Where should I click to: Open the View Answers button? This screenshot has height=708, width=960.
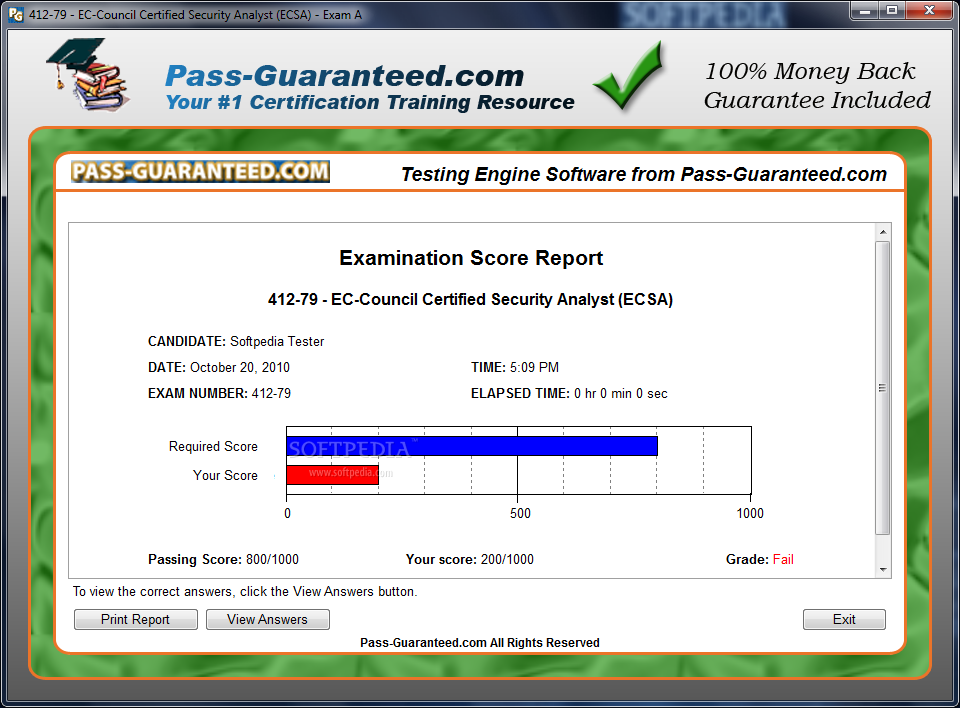tap(268, 619)
